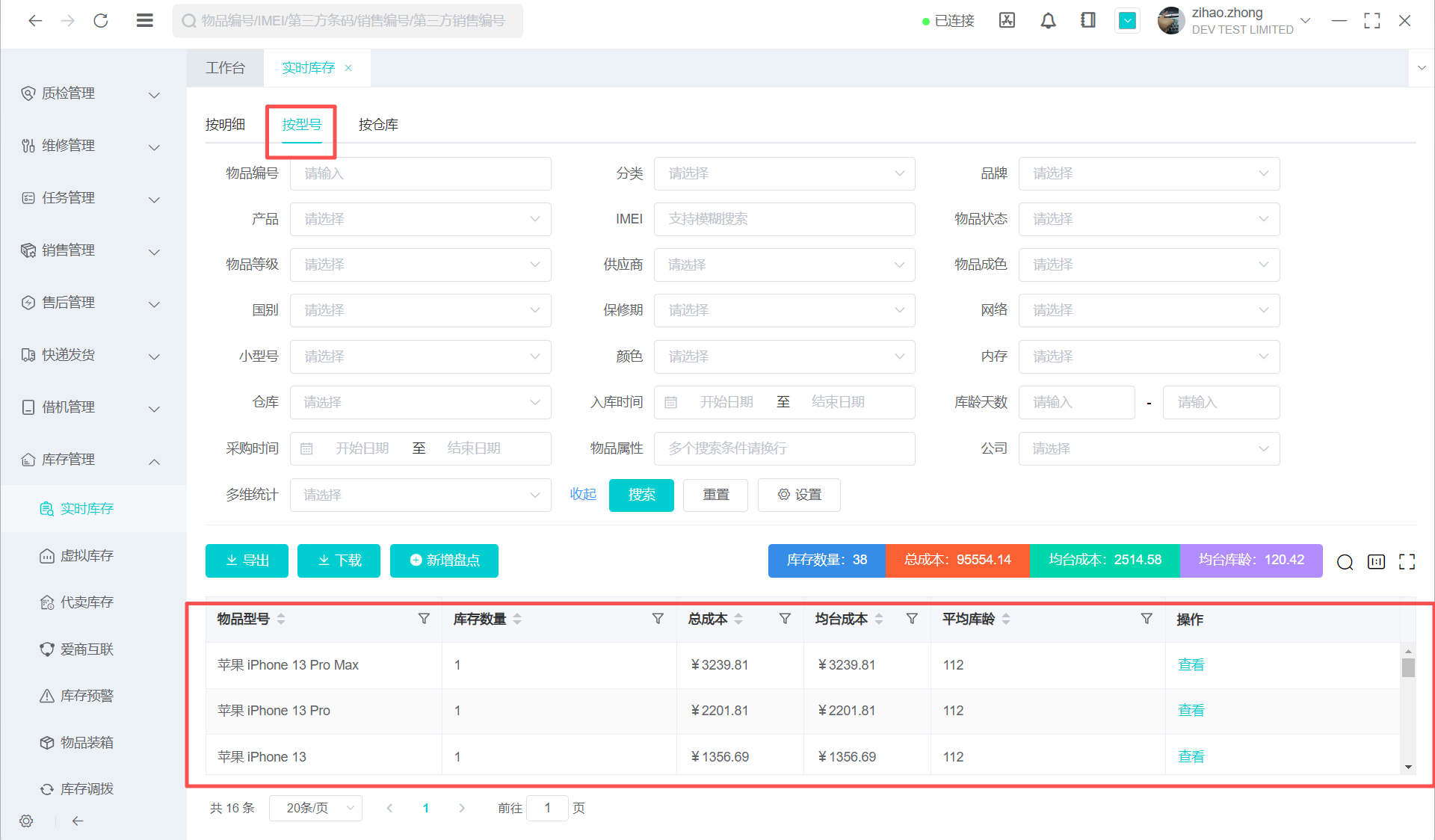Sort by 总成本 column arrows
This screenshot has width=1435, height=840.
coord(738,619)
